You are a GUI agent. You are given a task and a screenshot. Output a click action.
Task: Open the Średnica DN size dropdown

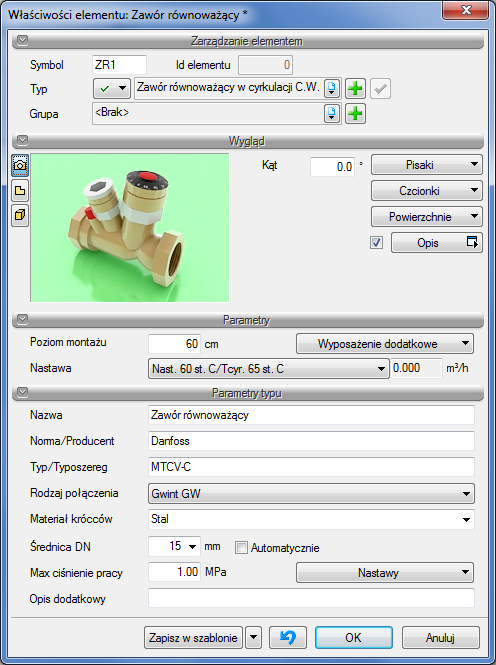click(x=175, y=546)
